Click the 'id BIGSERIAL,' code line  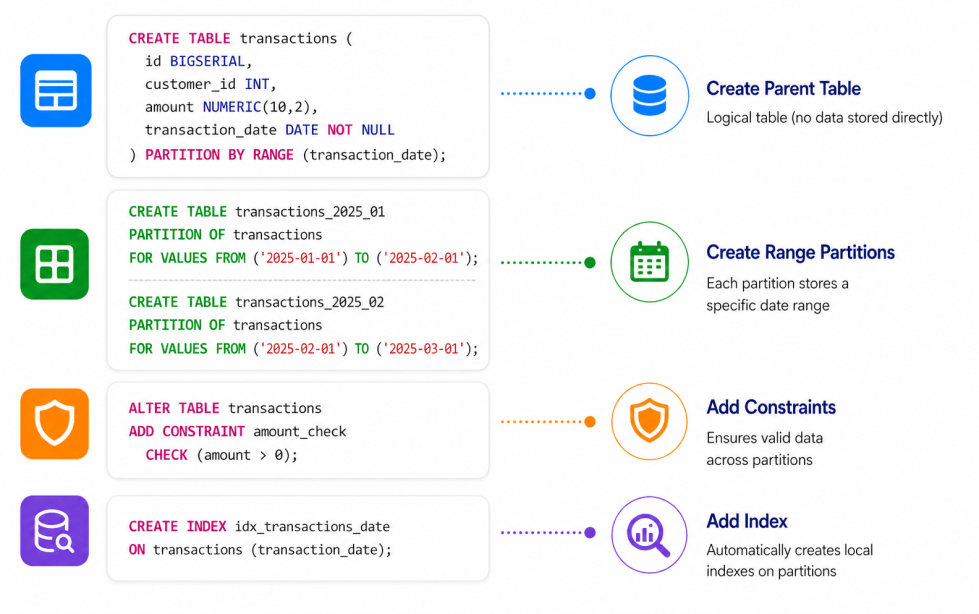pyautogui.click(x=199, y=61)
